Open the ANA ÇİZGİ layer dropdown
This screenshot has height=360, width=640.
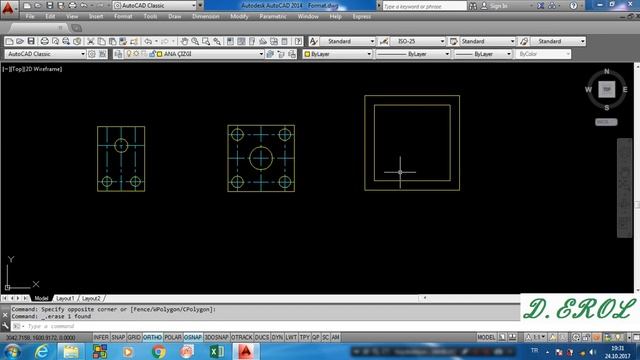(x=194, y=54)
